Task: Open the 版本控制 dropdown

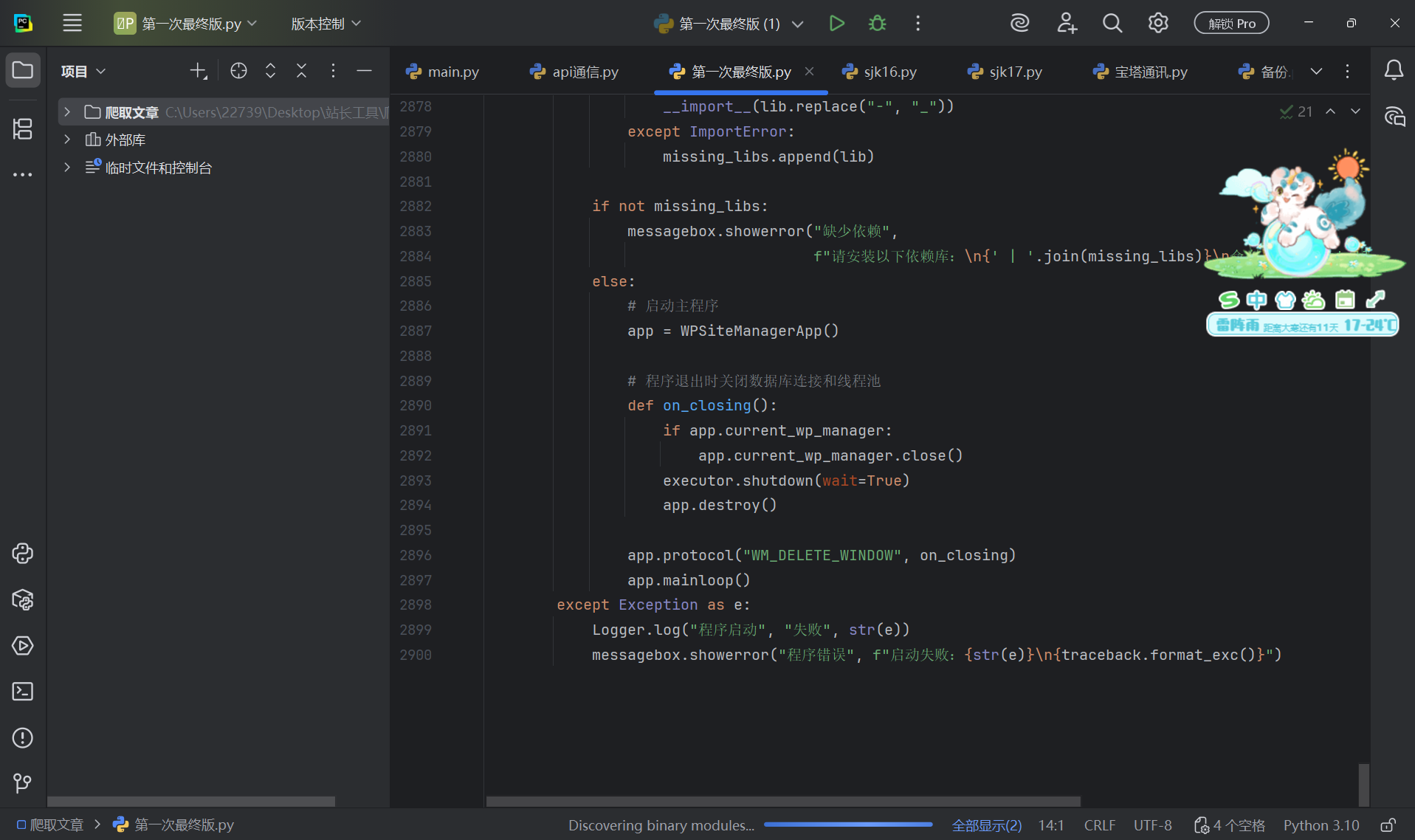Action: (326, 24)
